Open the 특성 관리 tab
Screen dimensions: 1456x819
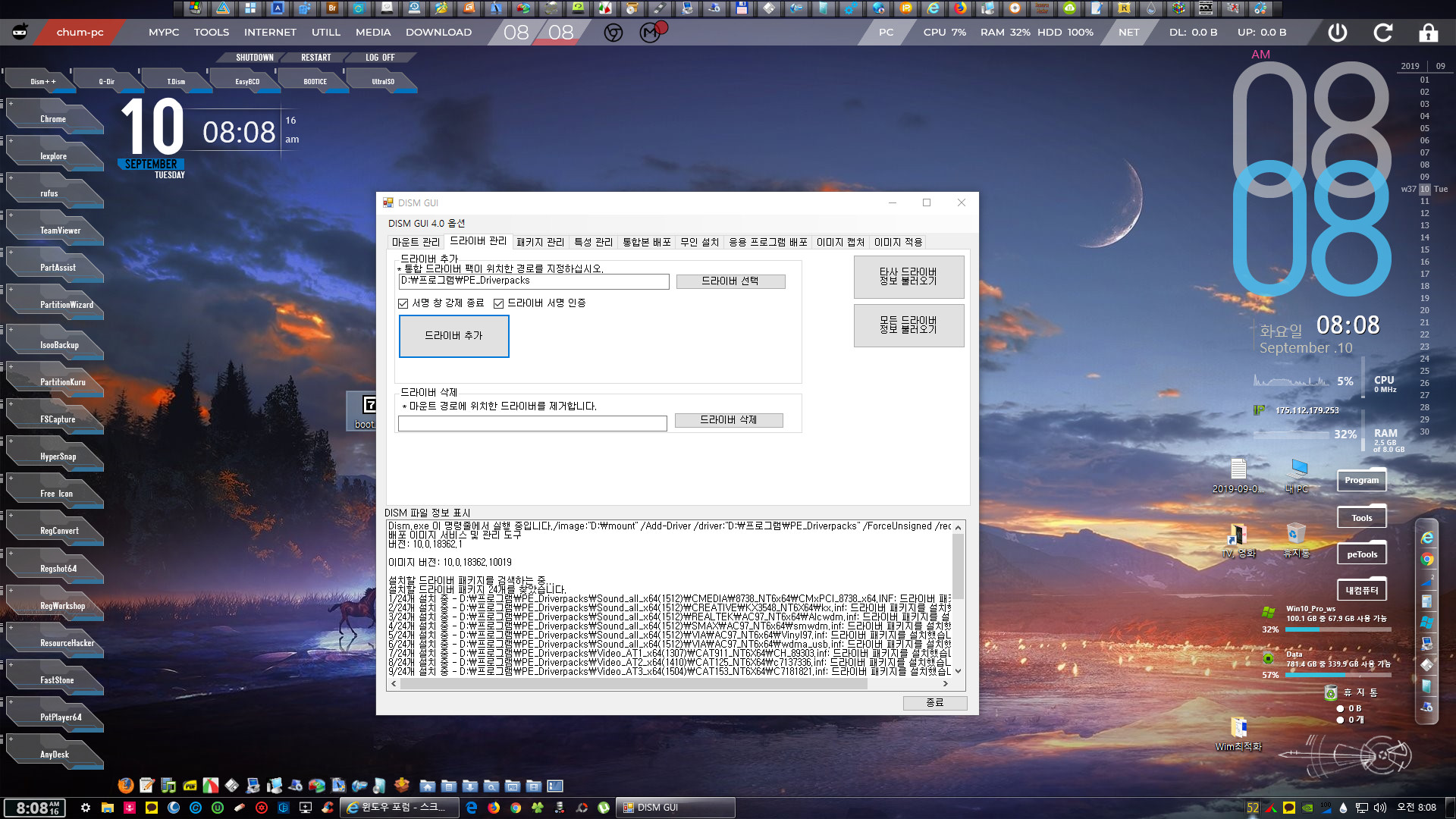tap(593, 242)
